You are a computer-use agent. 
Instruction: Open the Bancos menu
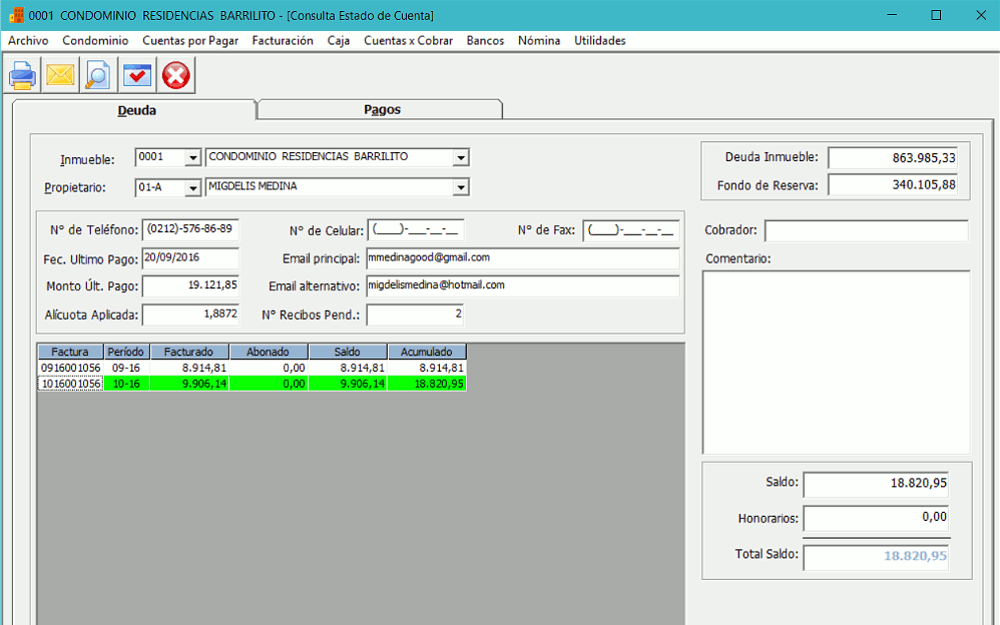coord(485,41)
